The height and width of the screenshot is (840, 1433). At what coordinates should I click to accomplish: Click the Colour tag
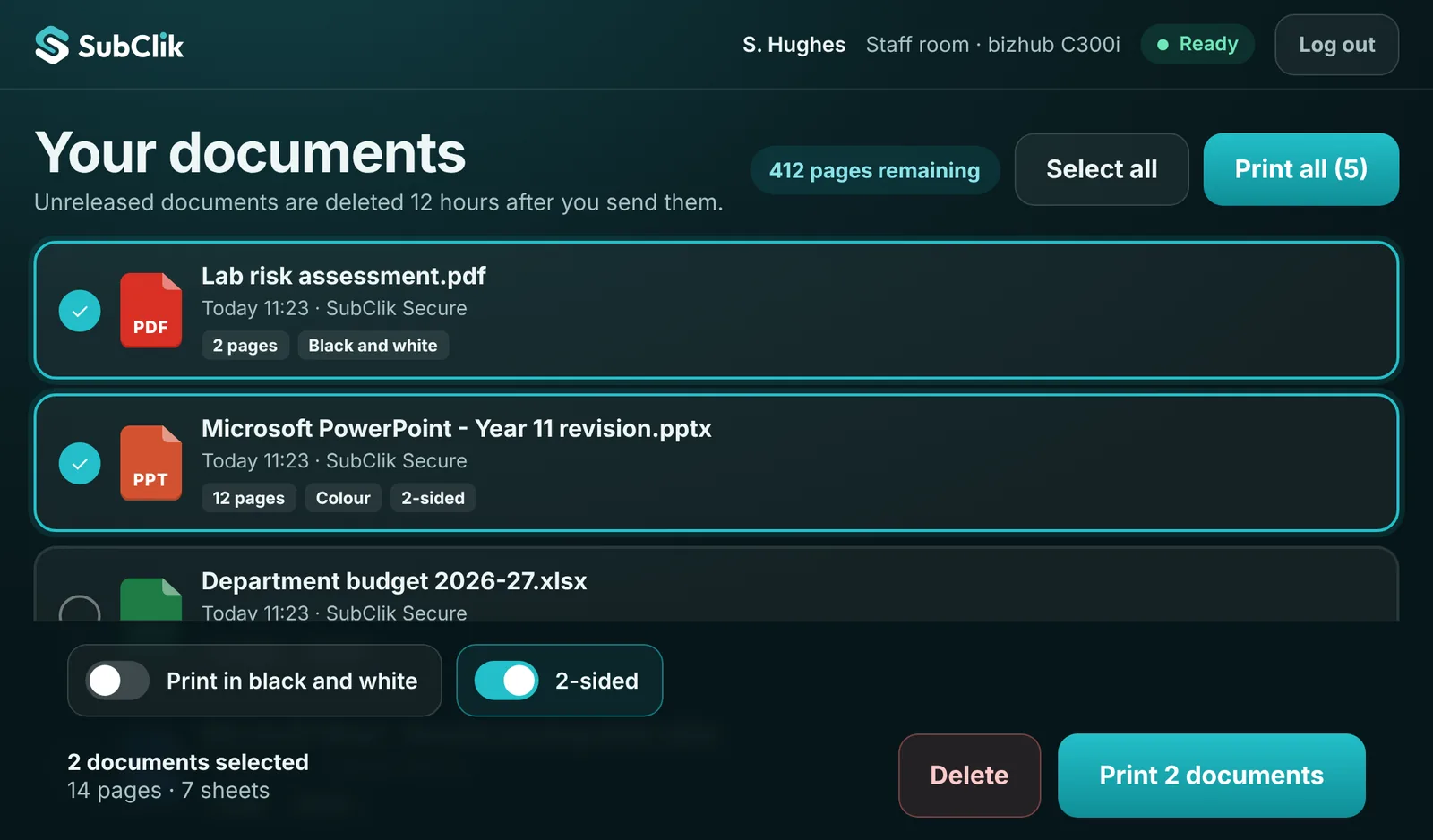click(x=343, y=498)
